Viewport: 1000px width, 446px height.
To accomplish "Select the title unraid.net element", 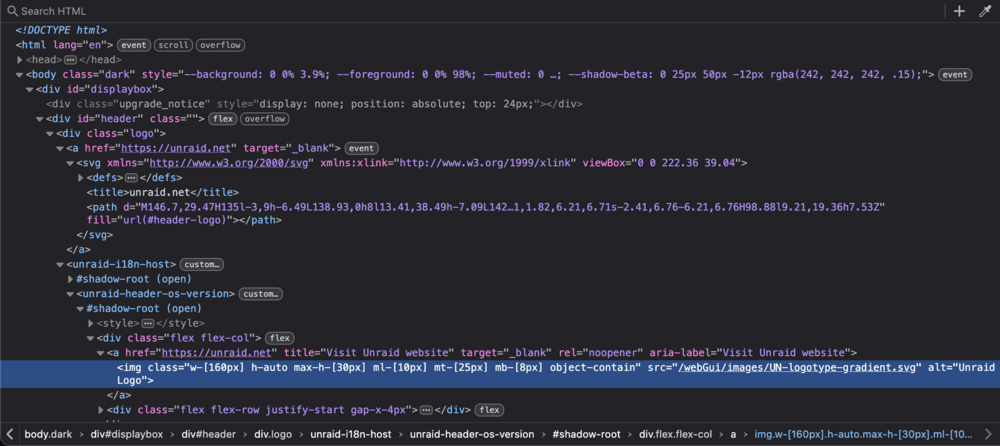I will tap(163, 192).
